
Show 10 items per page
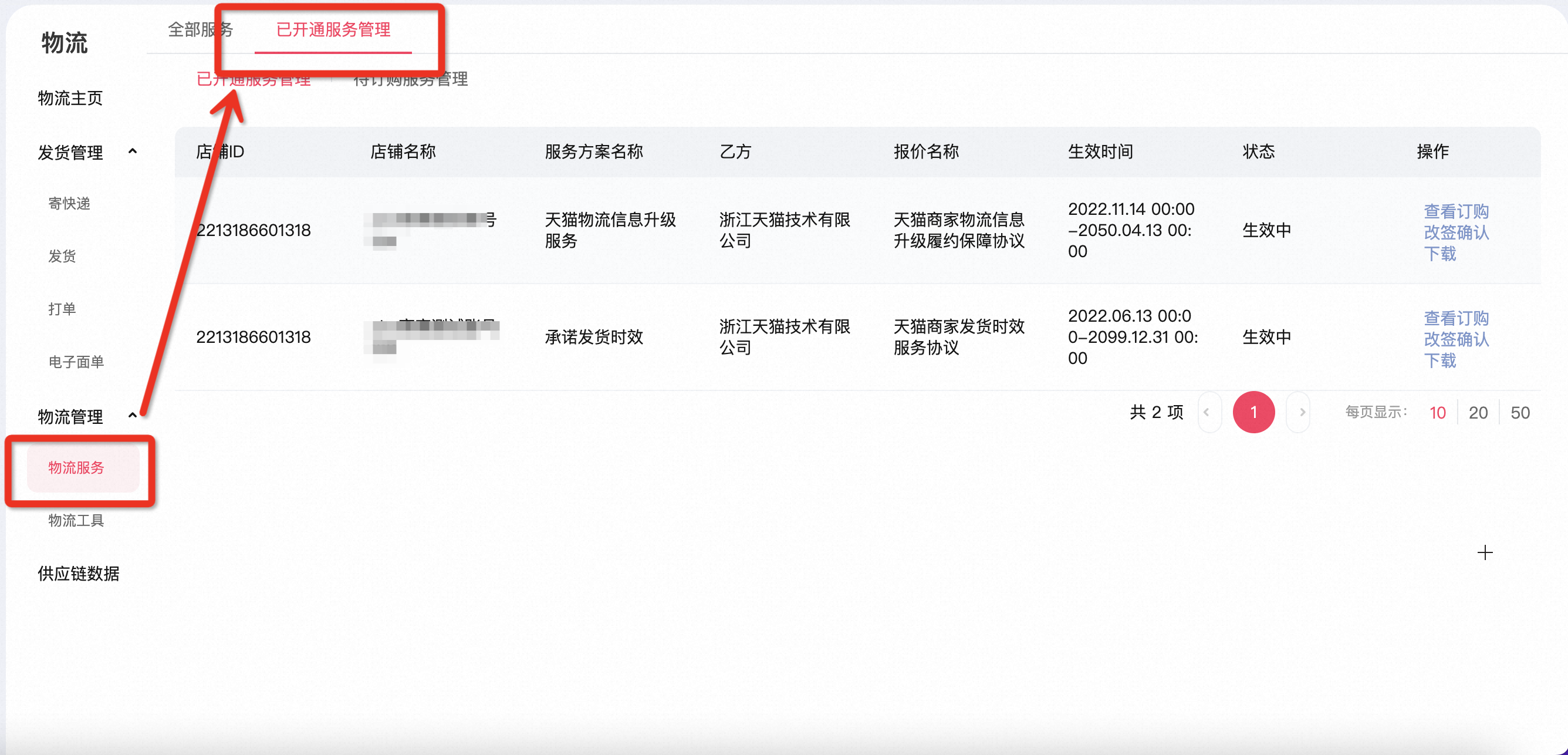point(1437,413)
